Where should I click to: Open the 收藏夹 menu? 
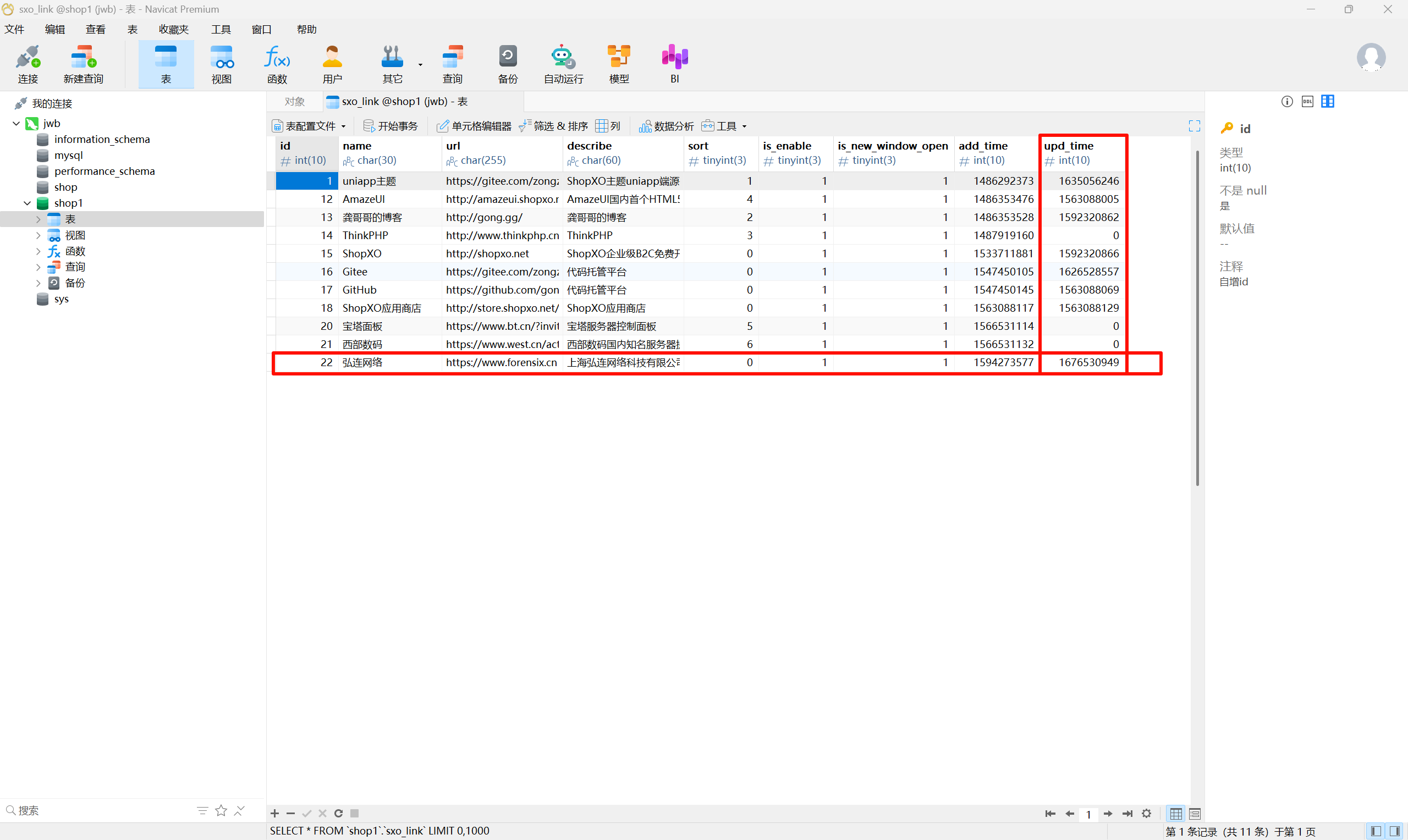[x=173, y=30]
